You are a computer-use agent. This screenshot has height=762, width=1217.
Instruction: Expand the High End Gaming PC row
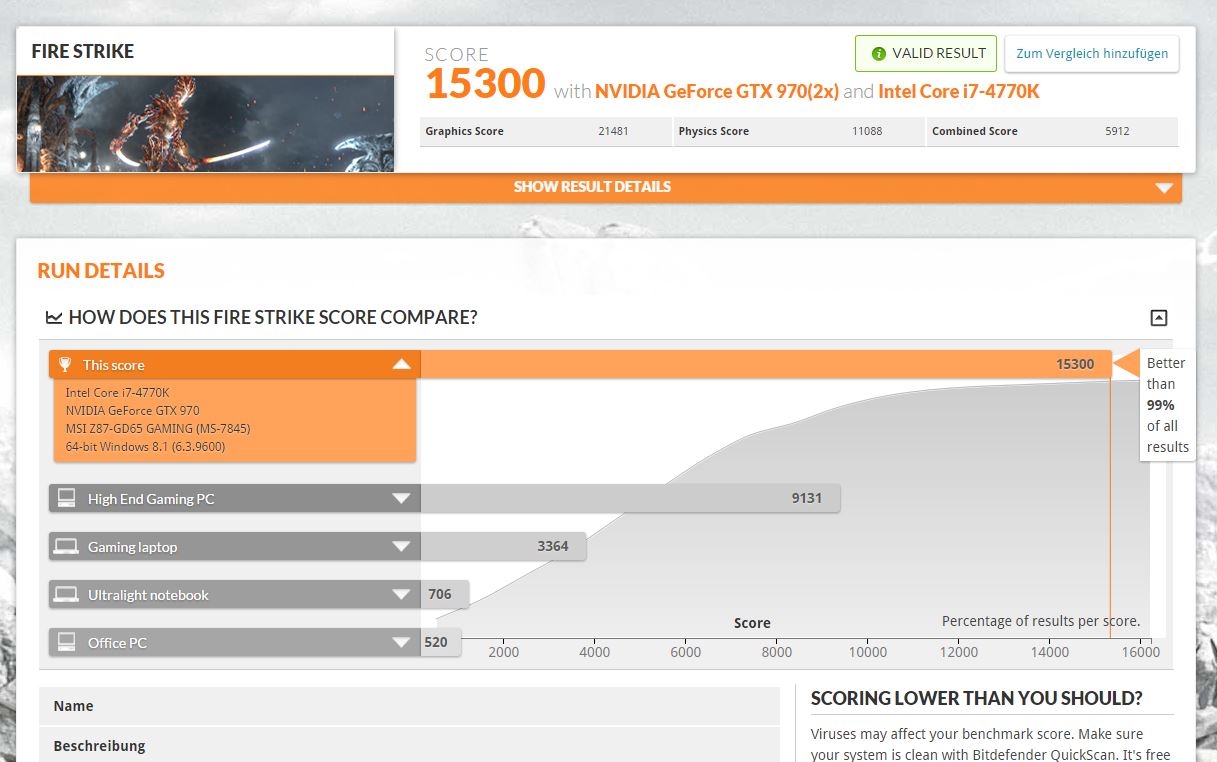pyautogui.click(x=401, y=499)
